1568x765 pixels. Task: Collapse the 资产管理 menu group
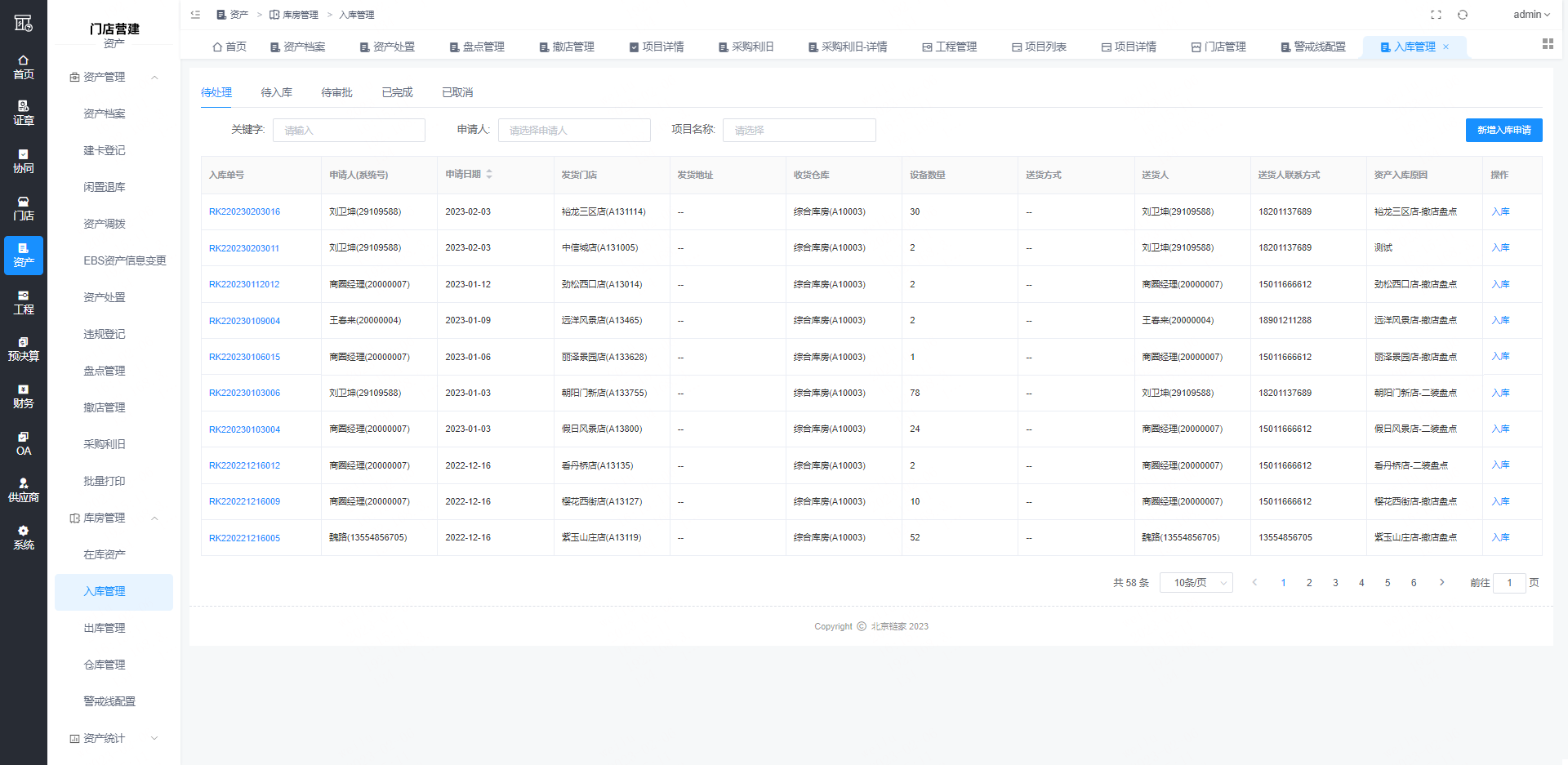[x=154, y=78]
